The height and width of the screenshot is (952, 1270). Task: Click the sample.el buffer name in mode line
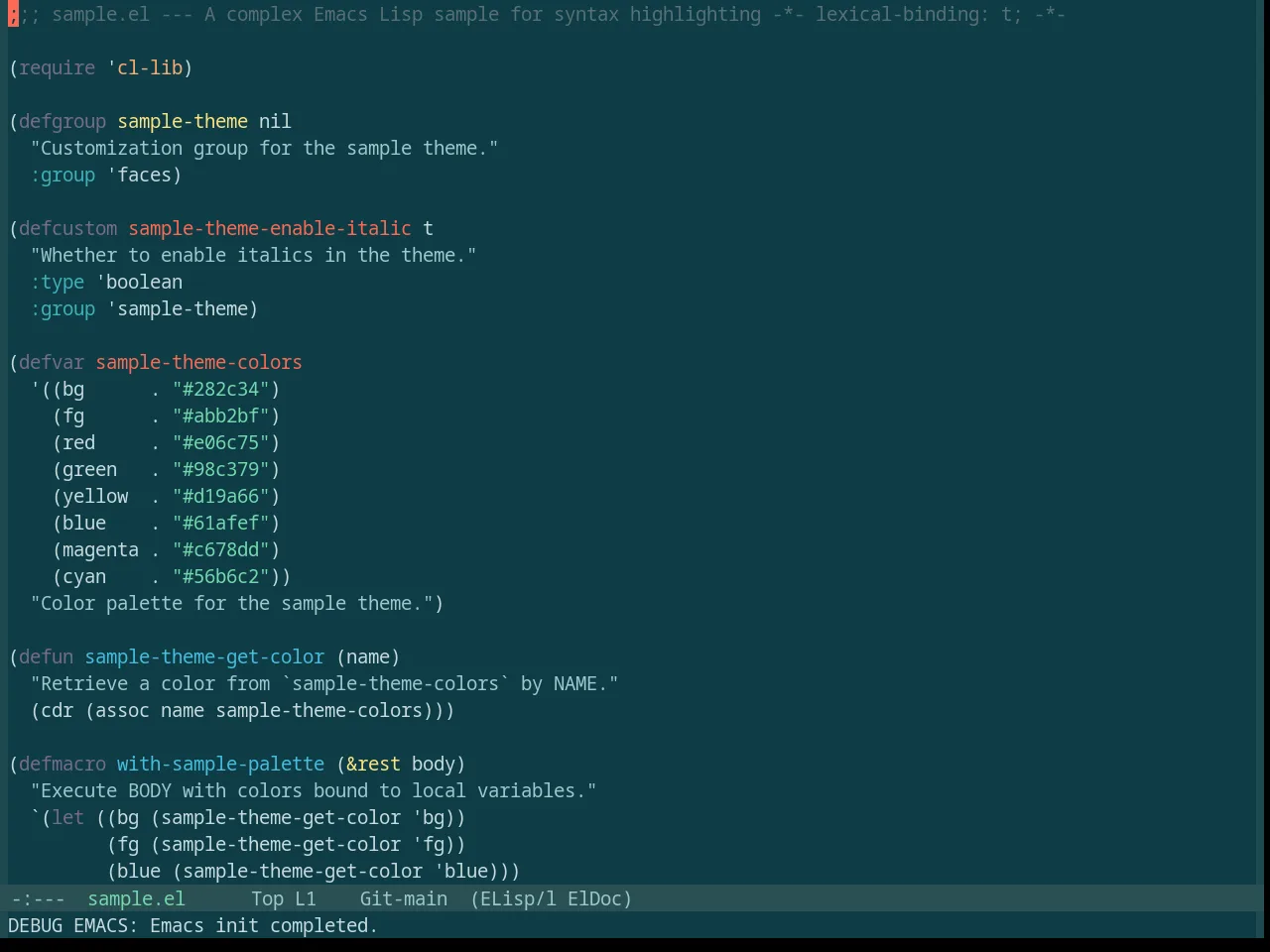tap(136, 898)
